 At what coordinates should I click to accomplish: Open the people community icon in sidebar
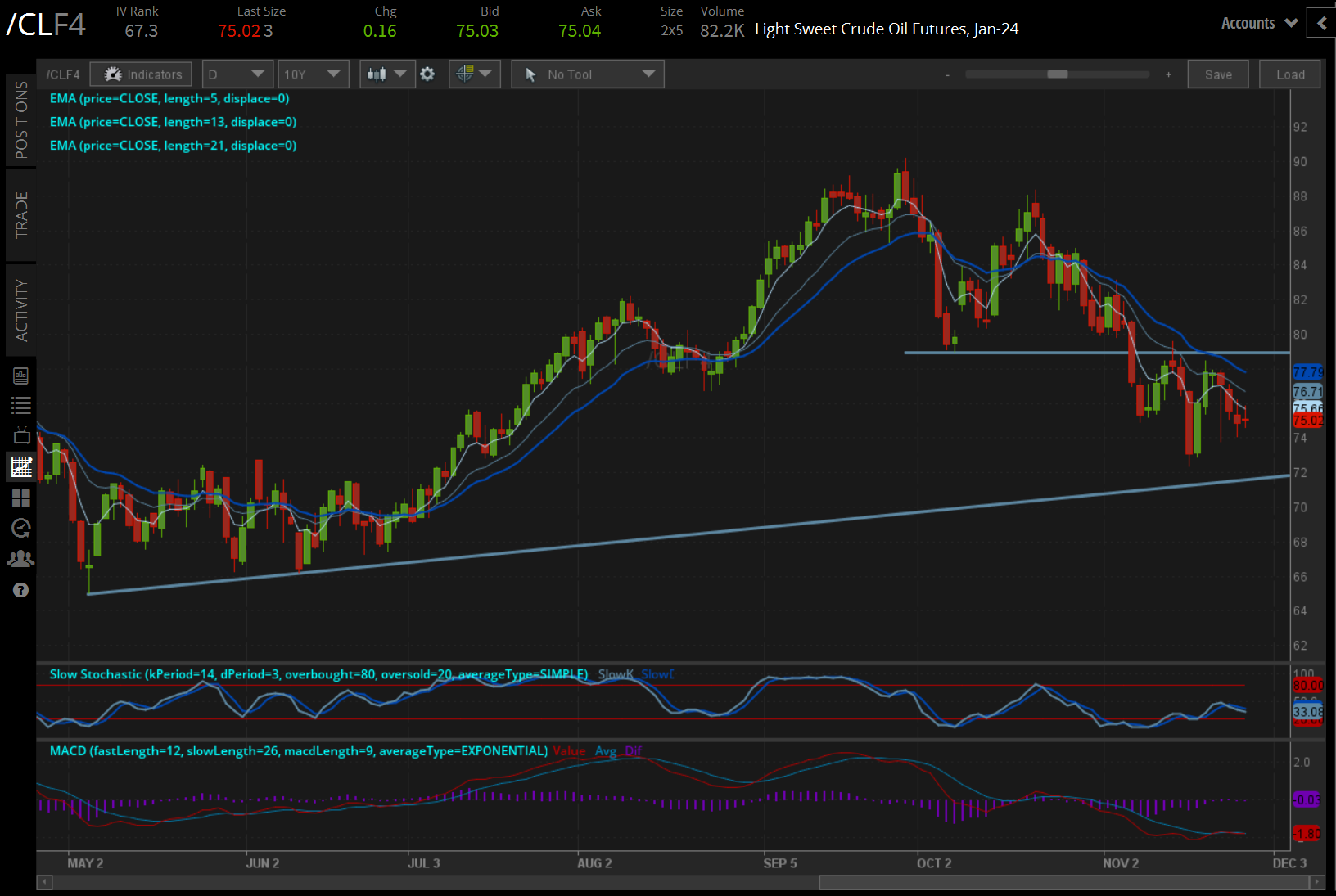(21, 559)
